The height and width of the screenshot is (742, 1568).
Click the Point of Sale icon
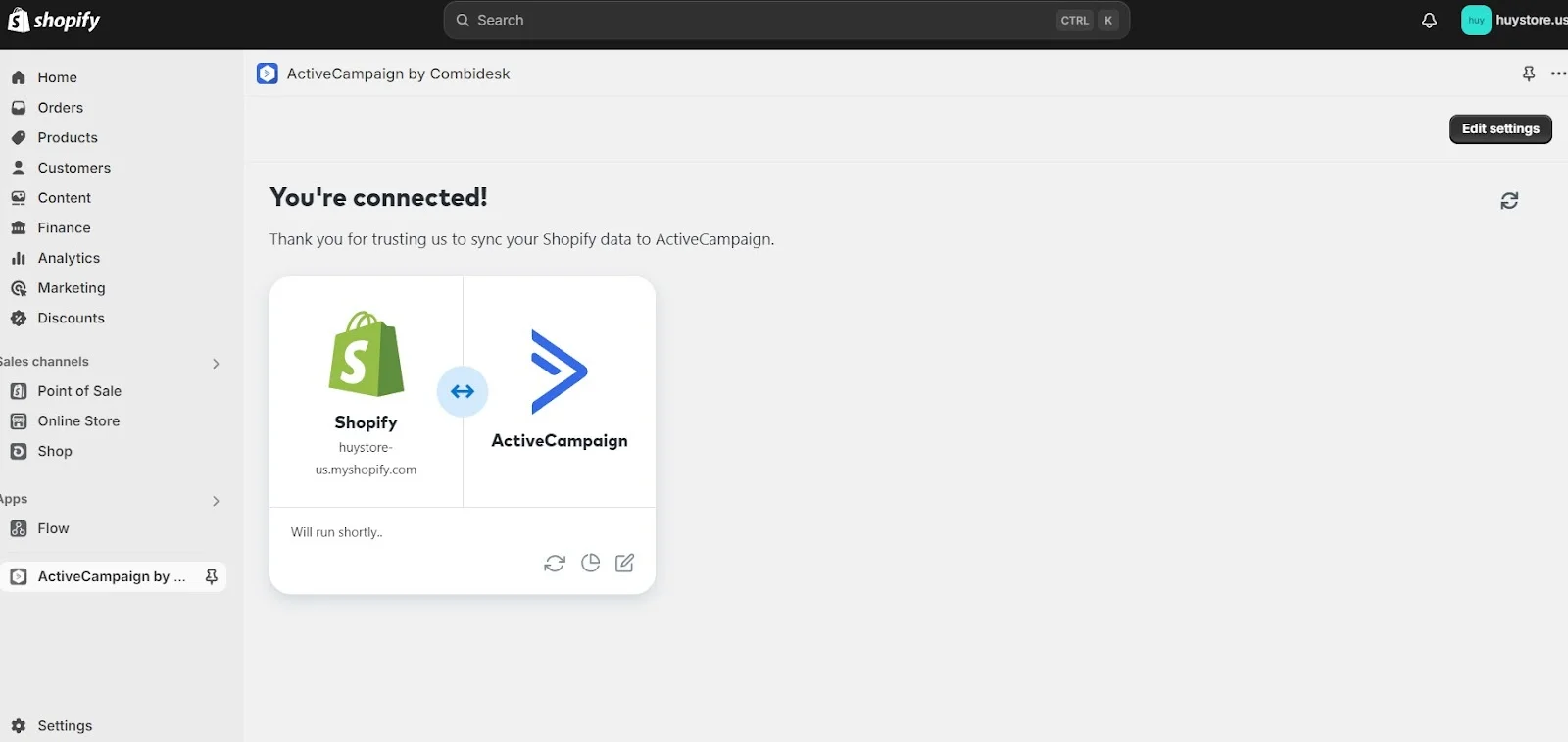pos(18,391)
